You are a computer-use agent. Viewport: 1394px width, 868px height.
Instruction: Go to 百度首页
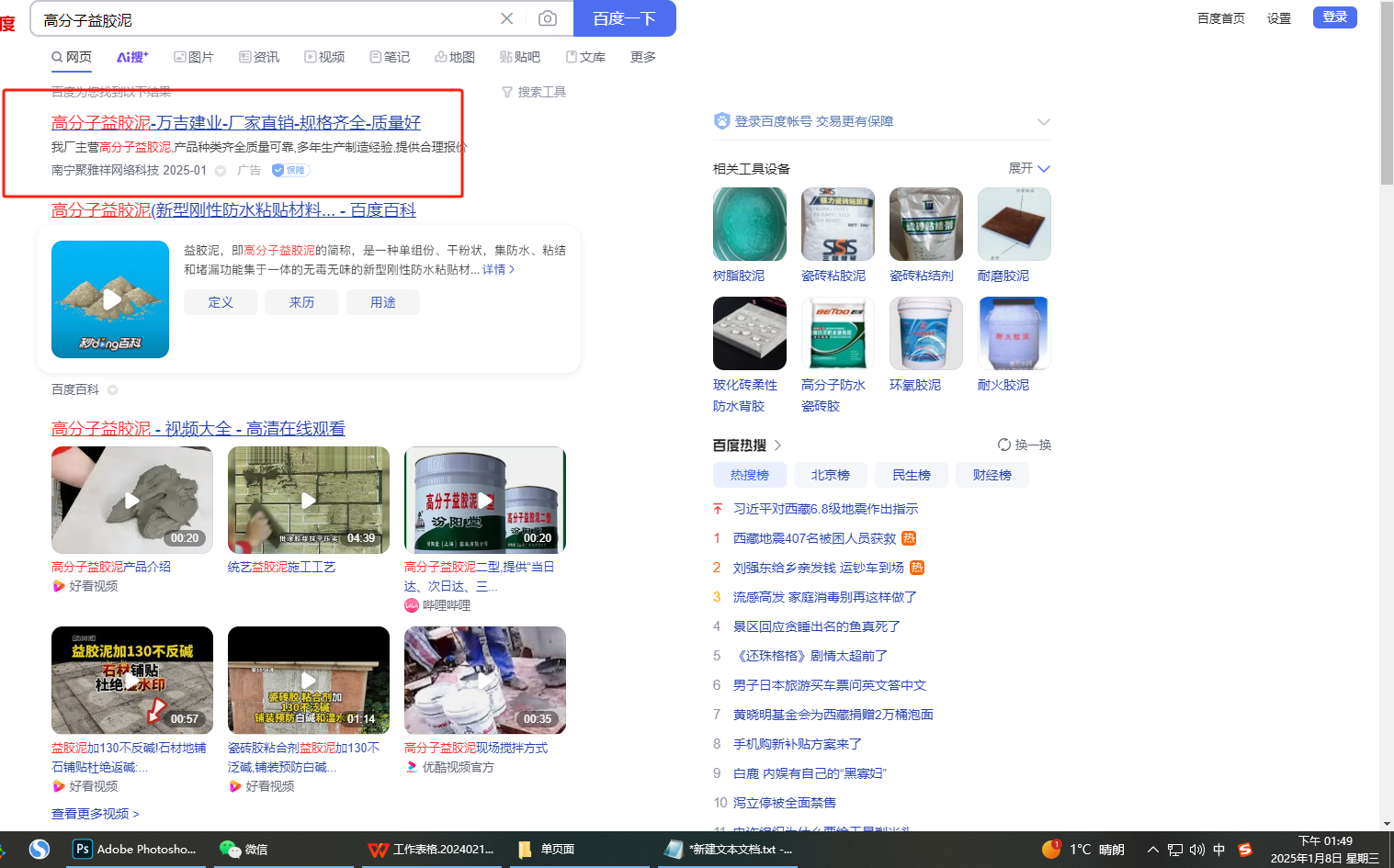tap(1221, 18)
